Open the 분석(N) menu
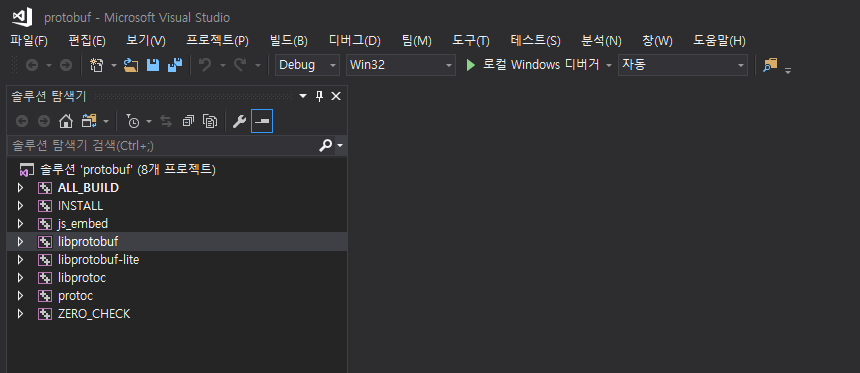 pyautogui.click(x=601, y=41)
